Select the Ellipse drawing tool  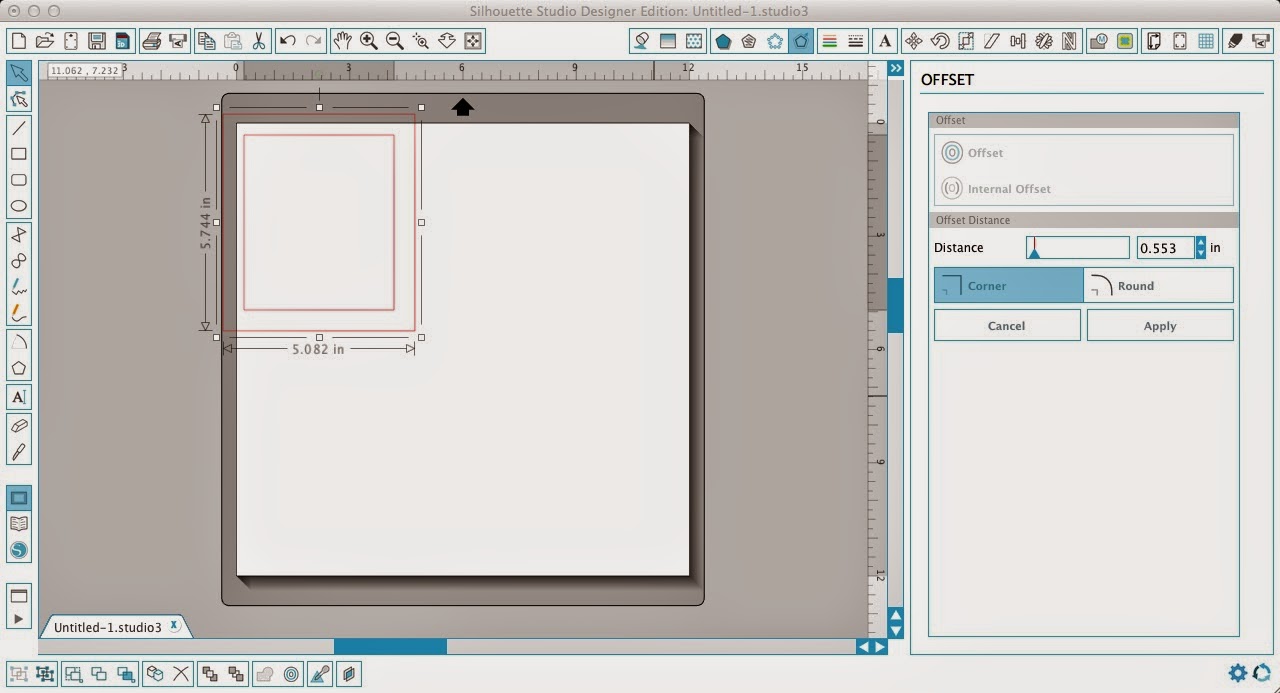pos(20,205)
